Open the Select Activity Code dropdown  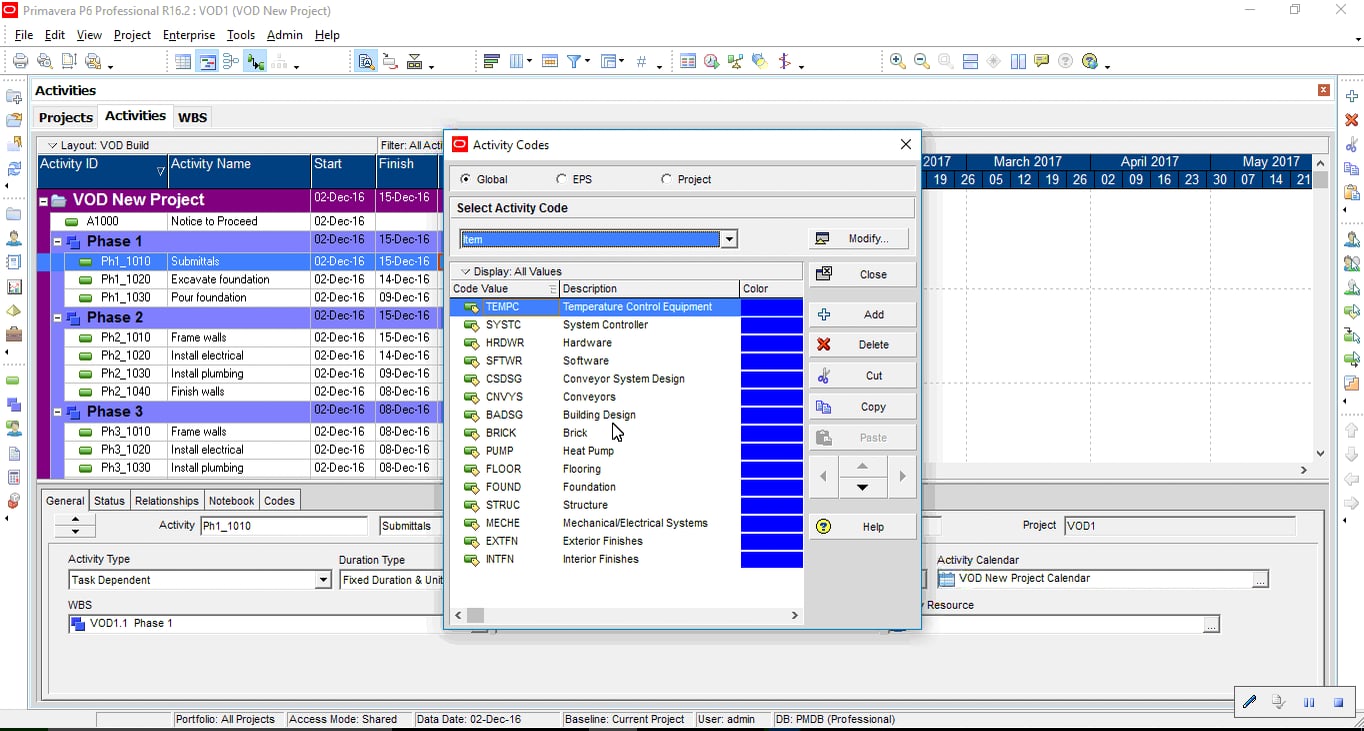(x=729, y=239)
